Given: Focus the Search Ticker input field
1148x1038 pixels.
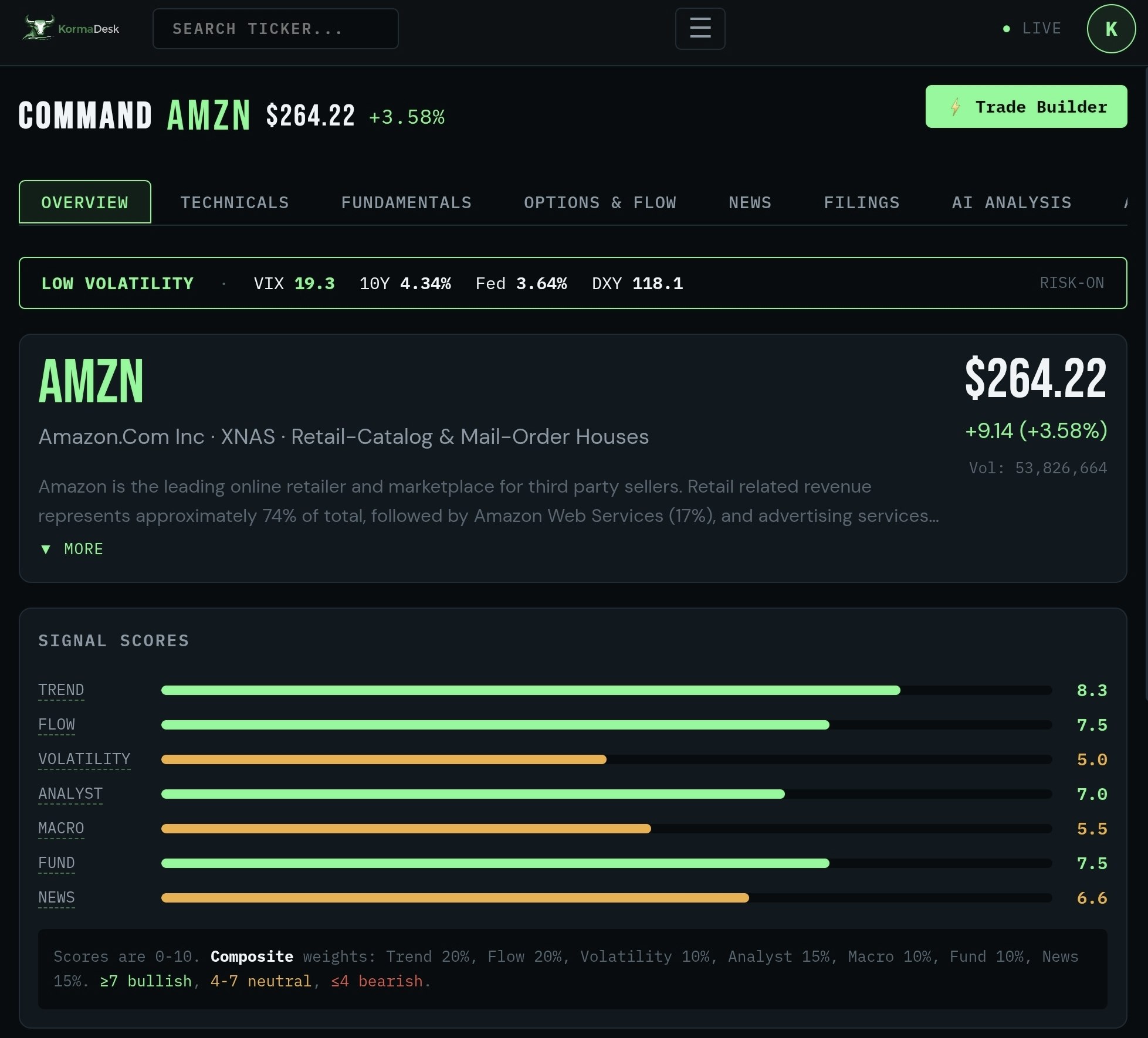Looking at the screenshot, I should point(275,29).
